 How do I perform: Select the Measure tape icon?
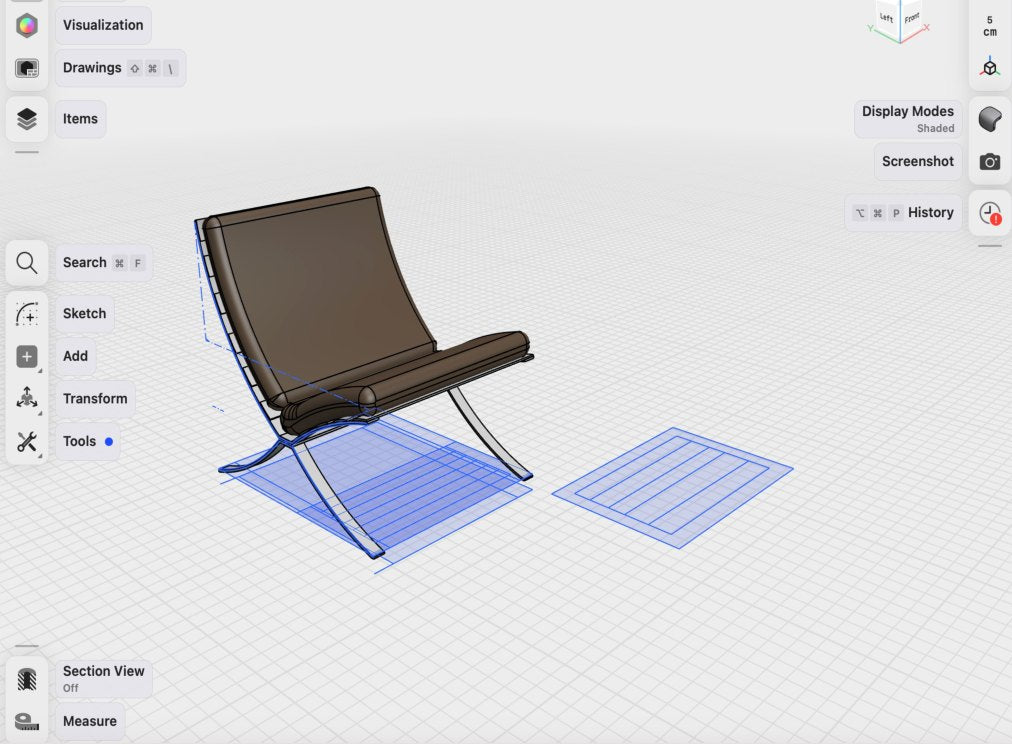pos(26,721)
